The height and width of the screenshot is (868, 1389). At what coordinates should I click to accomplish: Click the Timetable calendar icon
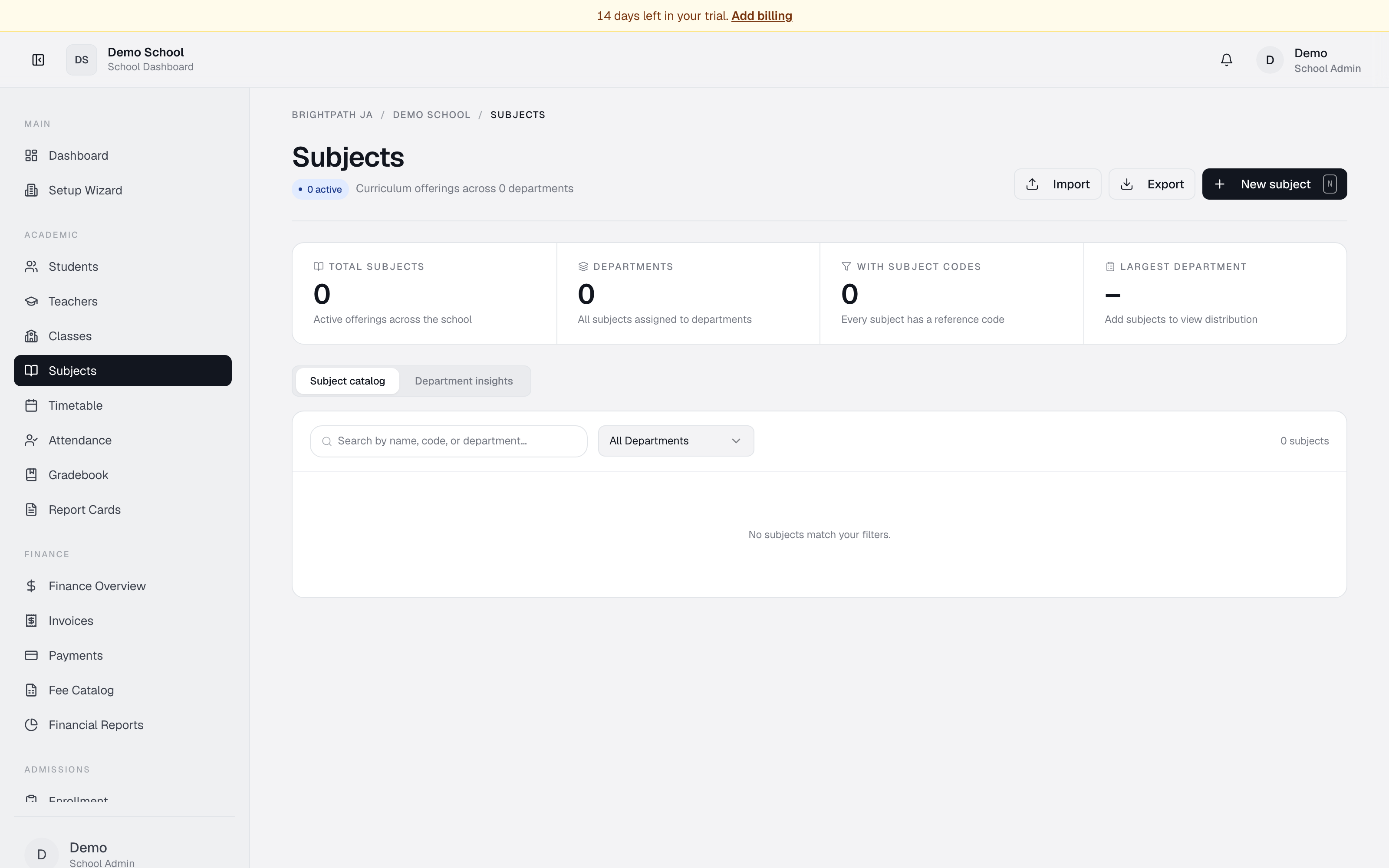32,405
